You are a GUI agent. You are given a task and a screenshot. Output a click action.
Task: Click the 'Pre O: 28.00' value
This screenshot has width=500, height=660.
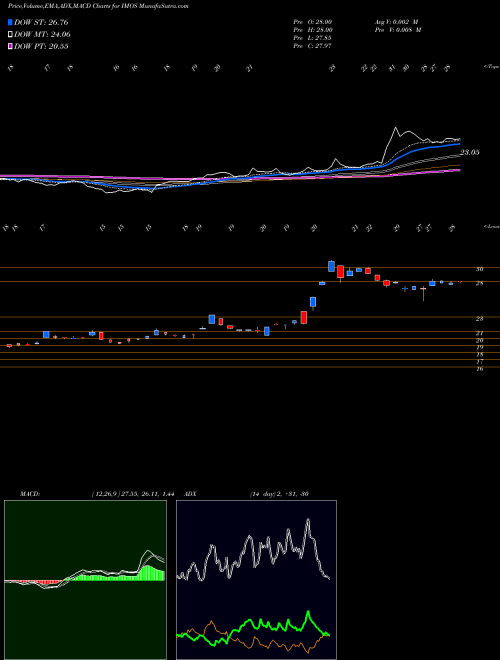(313, 22)
